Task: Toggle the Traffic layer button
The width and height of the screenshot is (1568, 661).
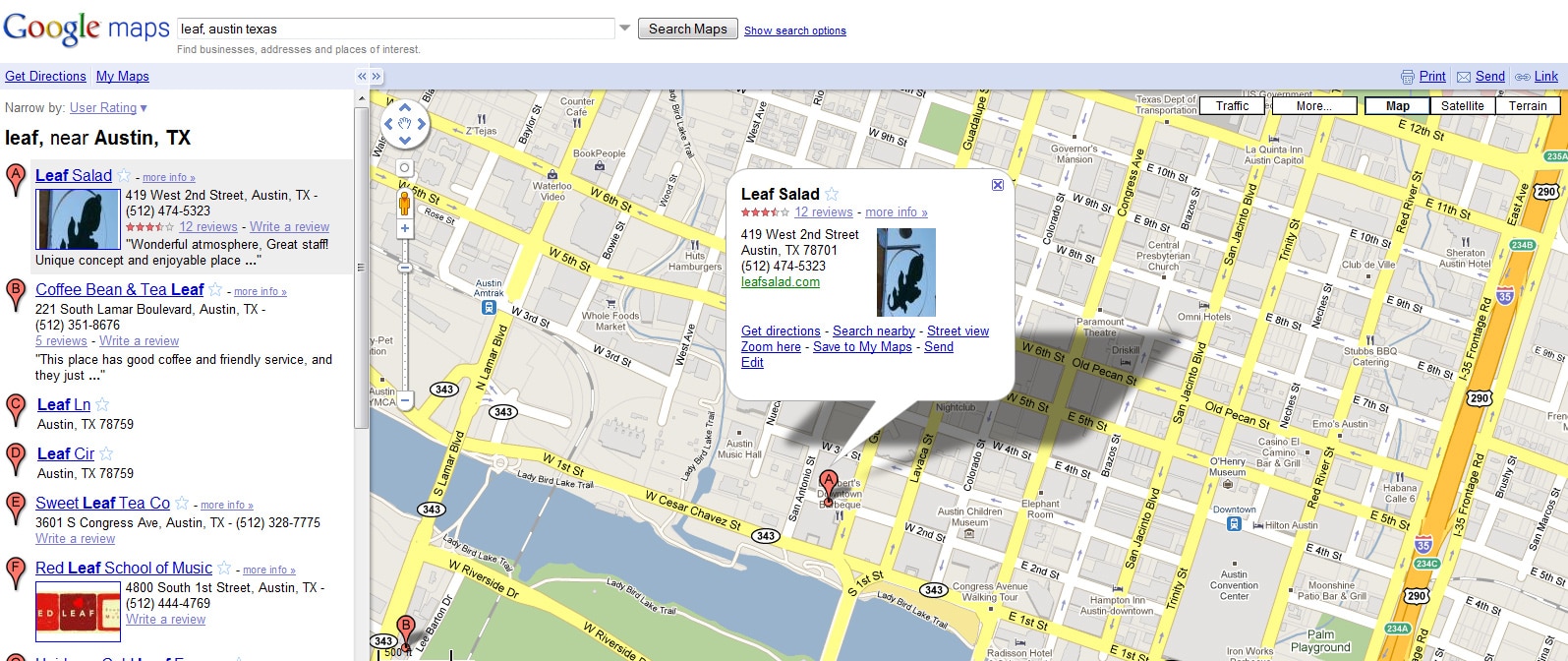Action: click(1231, 106)
